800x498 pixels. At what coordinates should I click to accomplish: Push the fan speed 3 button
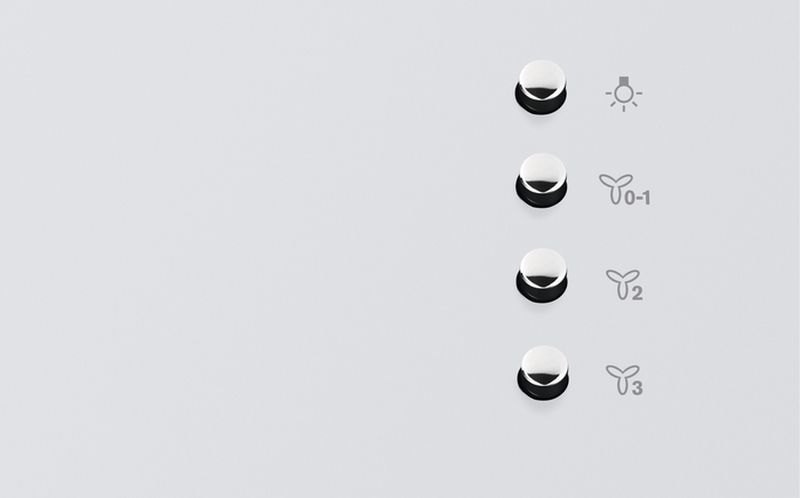point(543,373)
